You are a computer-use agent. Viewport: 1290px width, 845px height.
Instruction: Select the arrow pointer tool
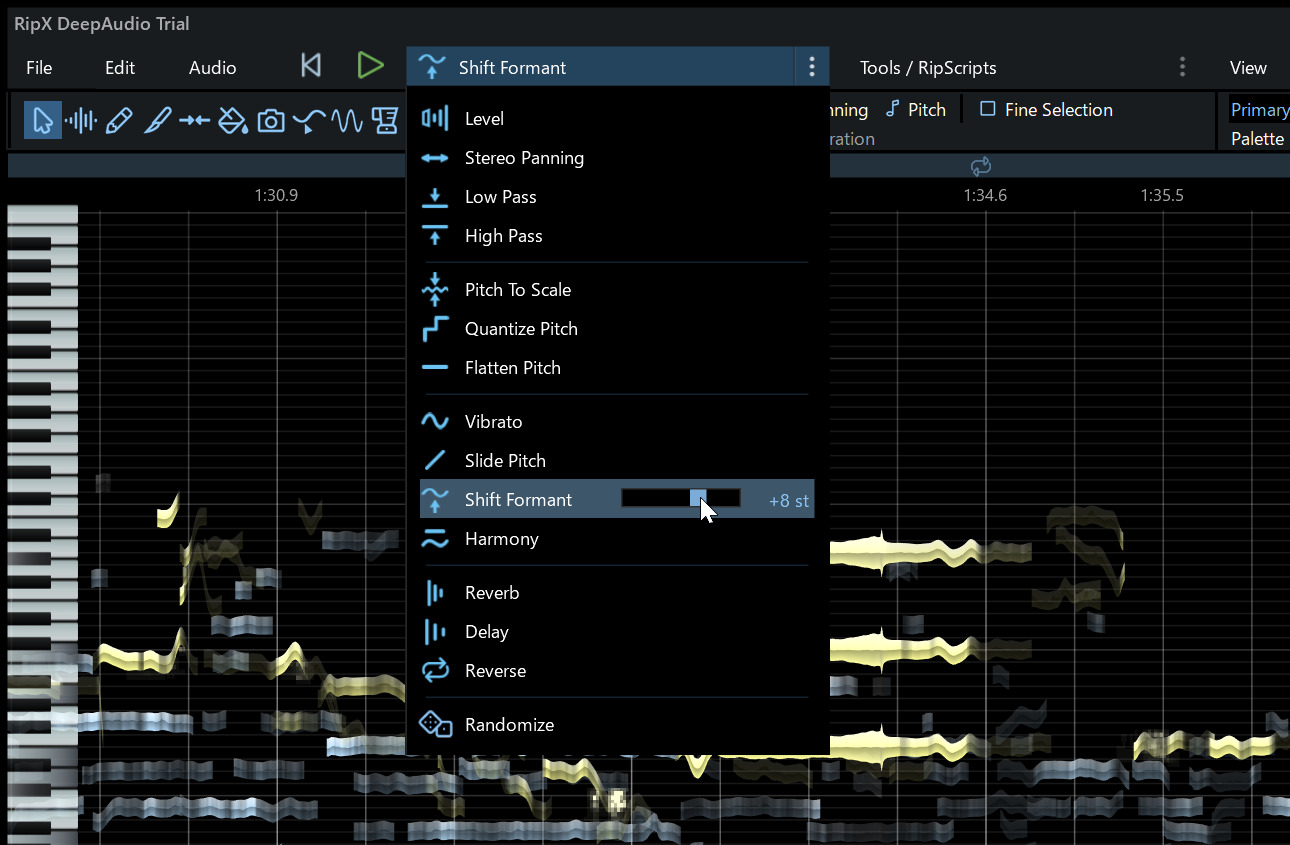43,121
